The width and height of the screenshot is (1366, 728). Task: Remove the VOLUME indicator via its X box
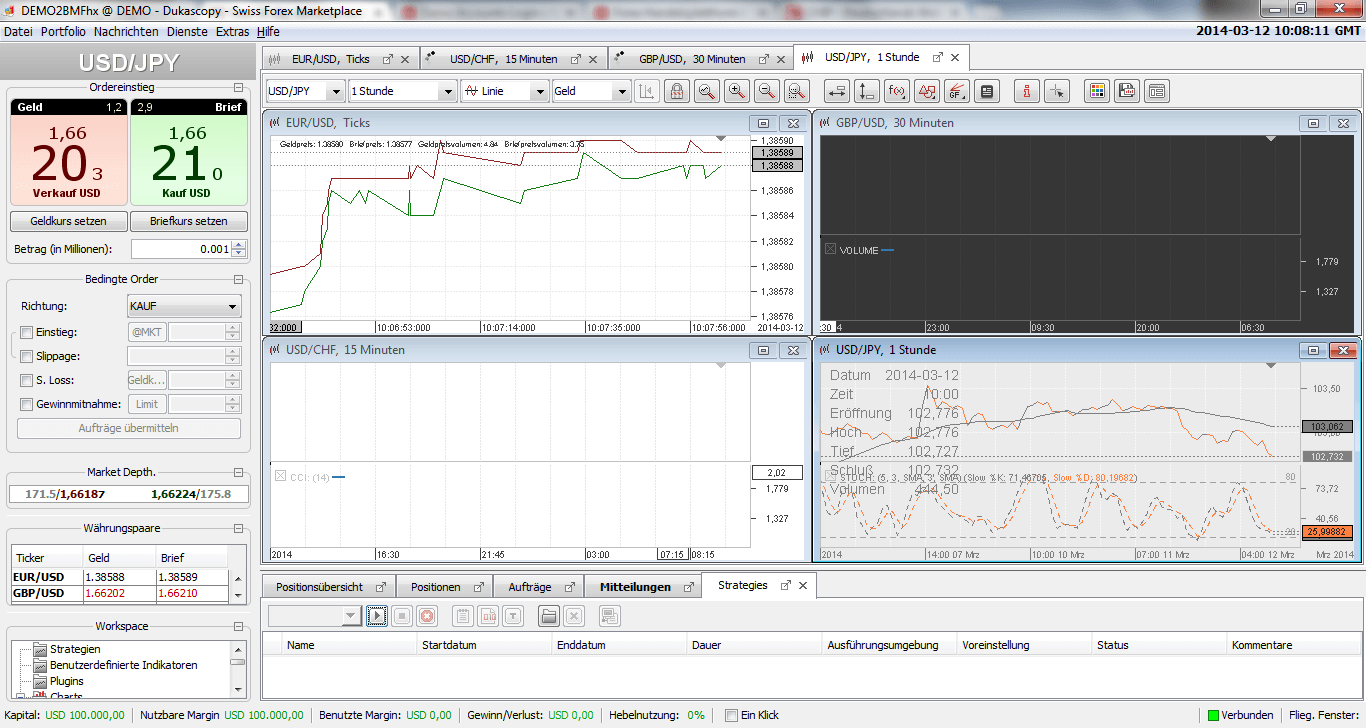[x=830, y=249]
